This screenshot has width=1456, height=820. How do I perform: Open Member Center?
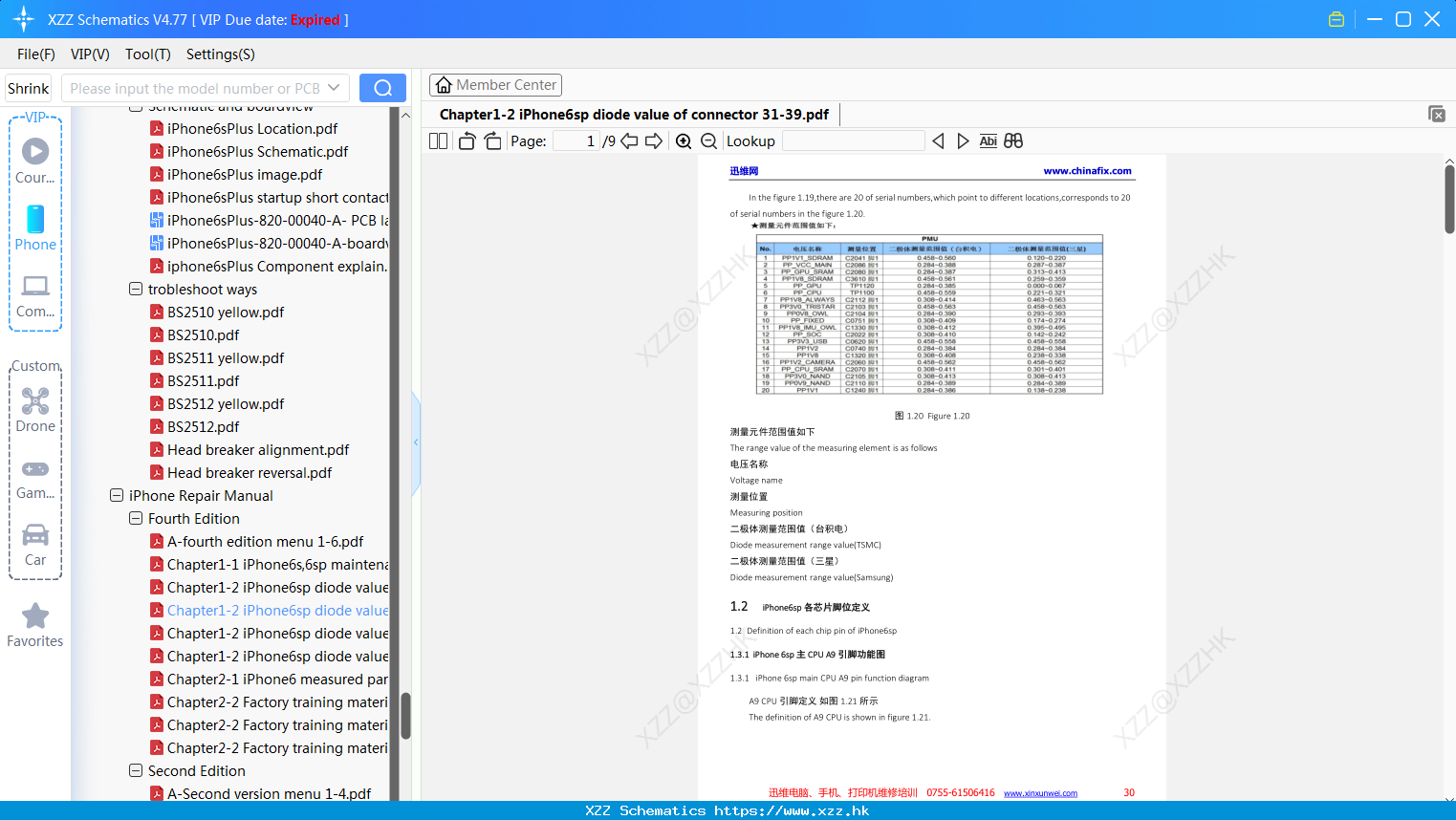pos(495,85)
